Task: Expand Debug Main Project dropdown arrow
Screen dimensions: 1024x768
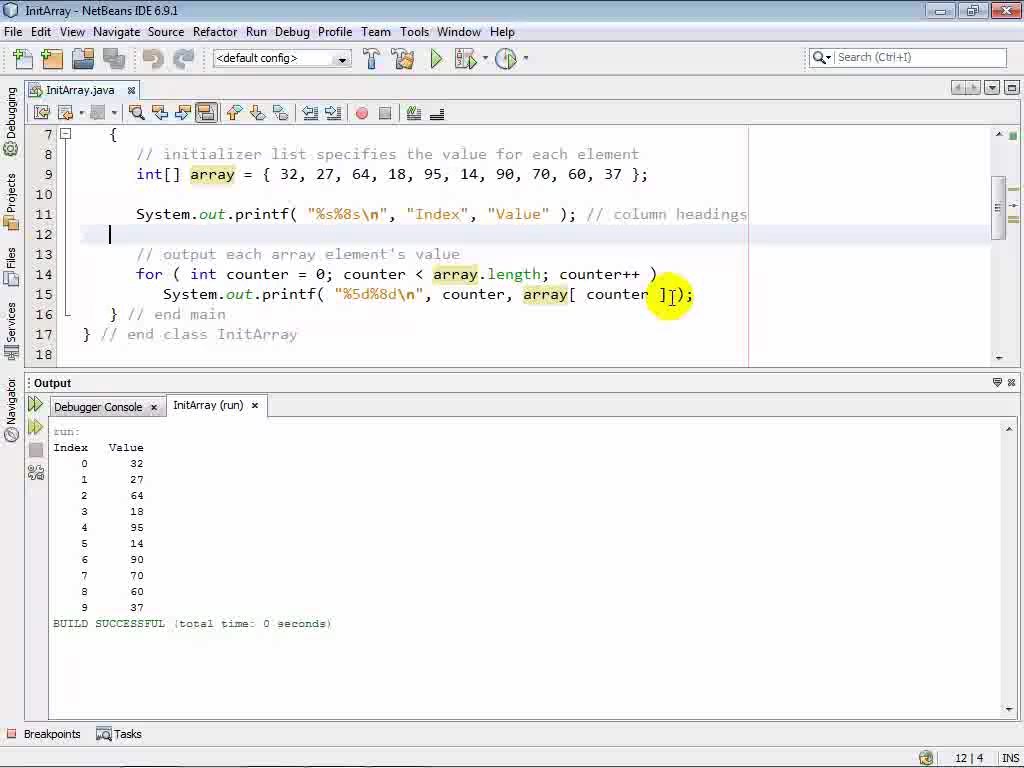Action: pos(485,59)
